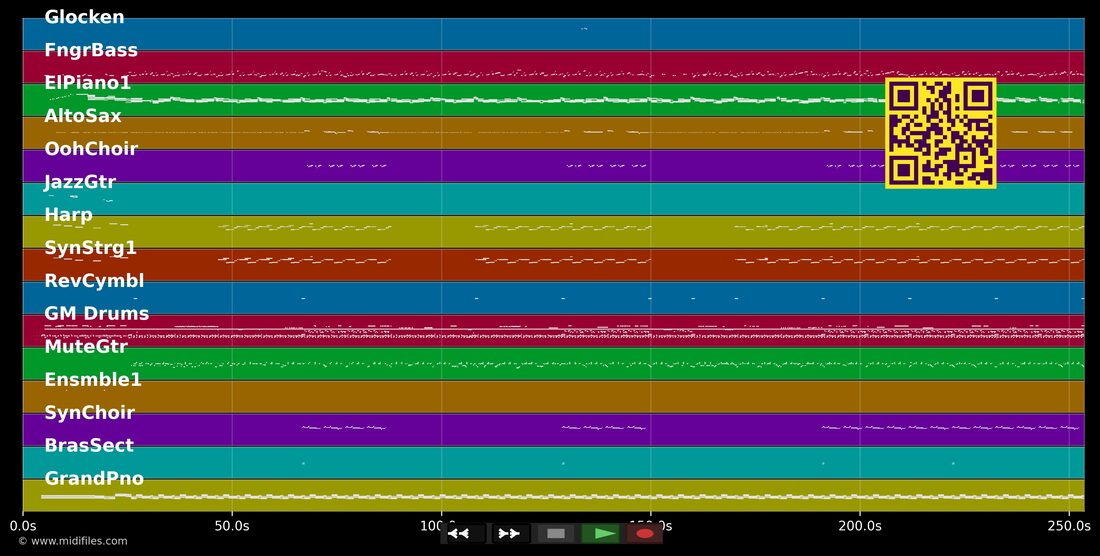Screen dimensions: 1100x556
Task: Select the ElPiano1 track label
Action: click(x=88, y=83)
